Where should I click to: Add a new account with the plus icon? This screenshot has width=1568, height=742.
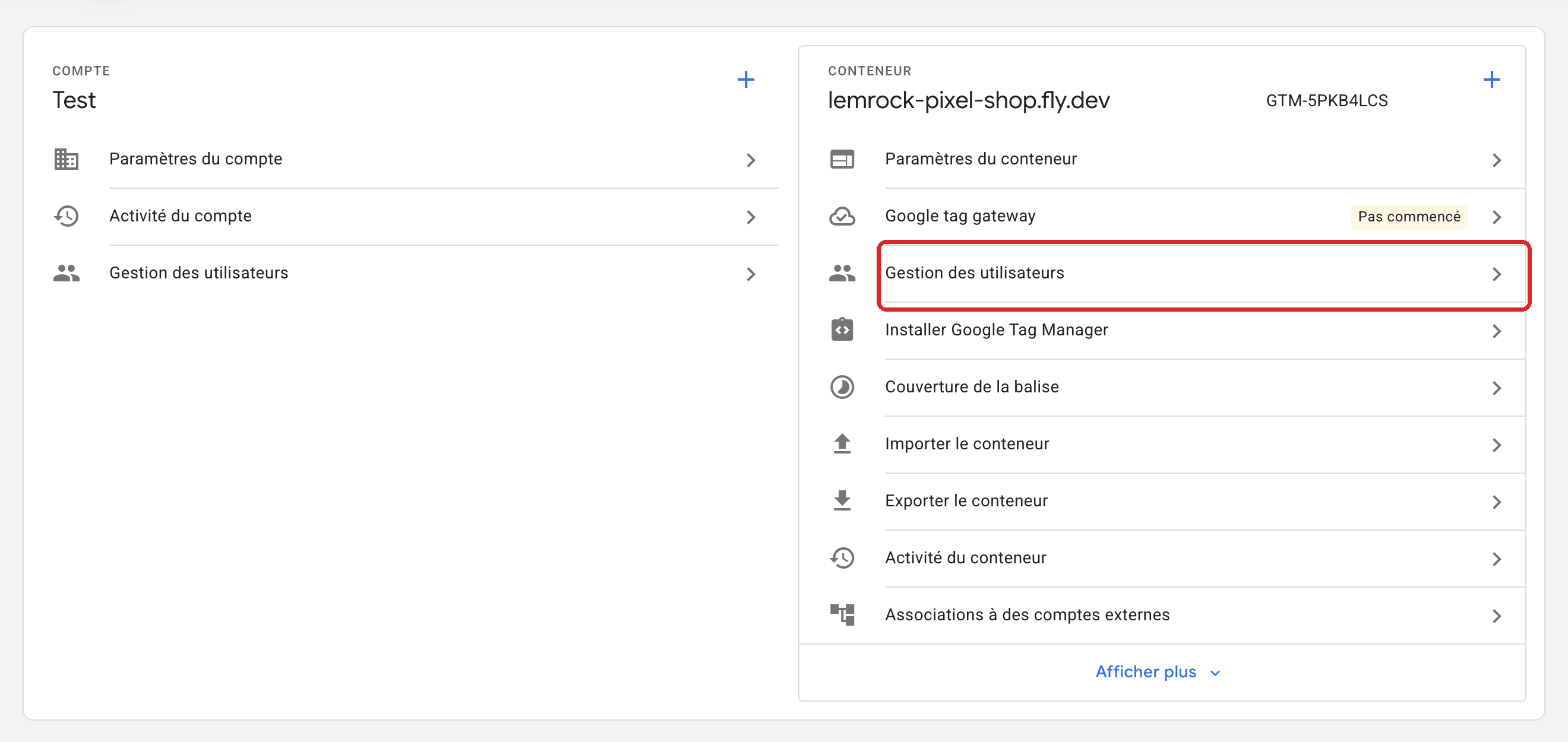click(745, 80)
